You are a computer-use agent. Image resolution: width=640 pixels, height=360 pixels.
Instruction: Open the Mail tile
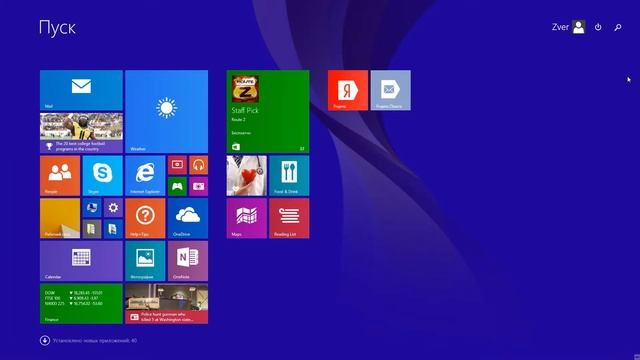click(81, 90)
